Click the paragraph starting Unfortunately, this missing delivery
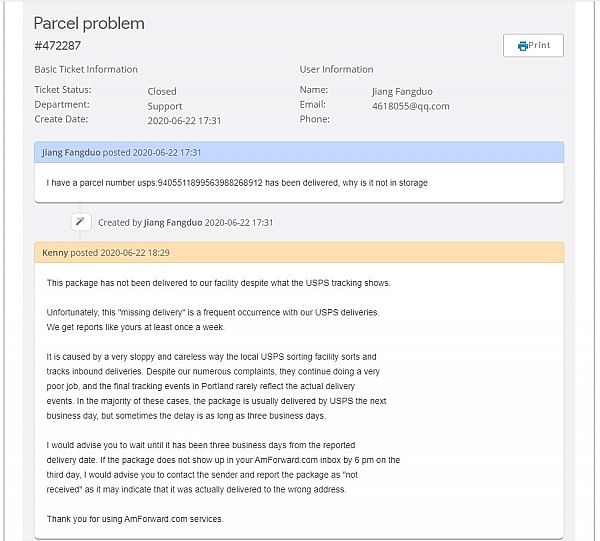 pyautogui.click(x=213, y=319)
